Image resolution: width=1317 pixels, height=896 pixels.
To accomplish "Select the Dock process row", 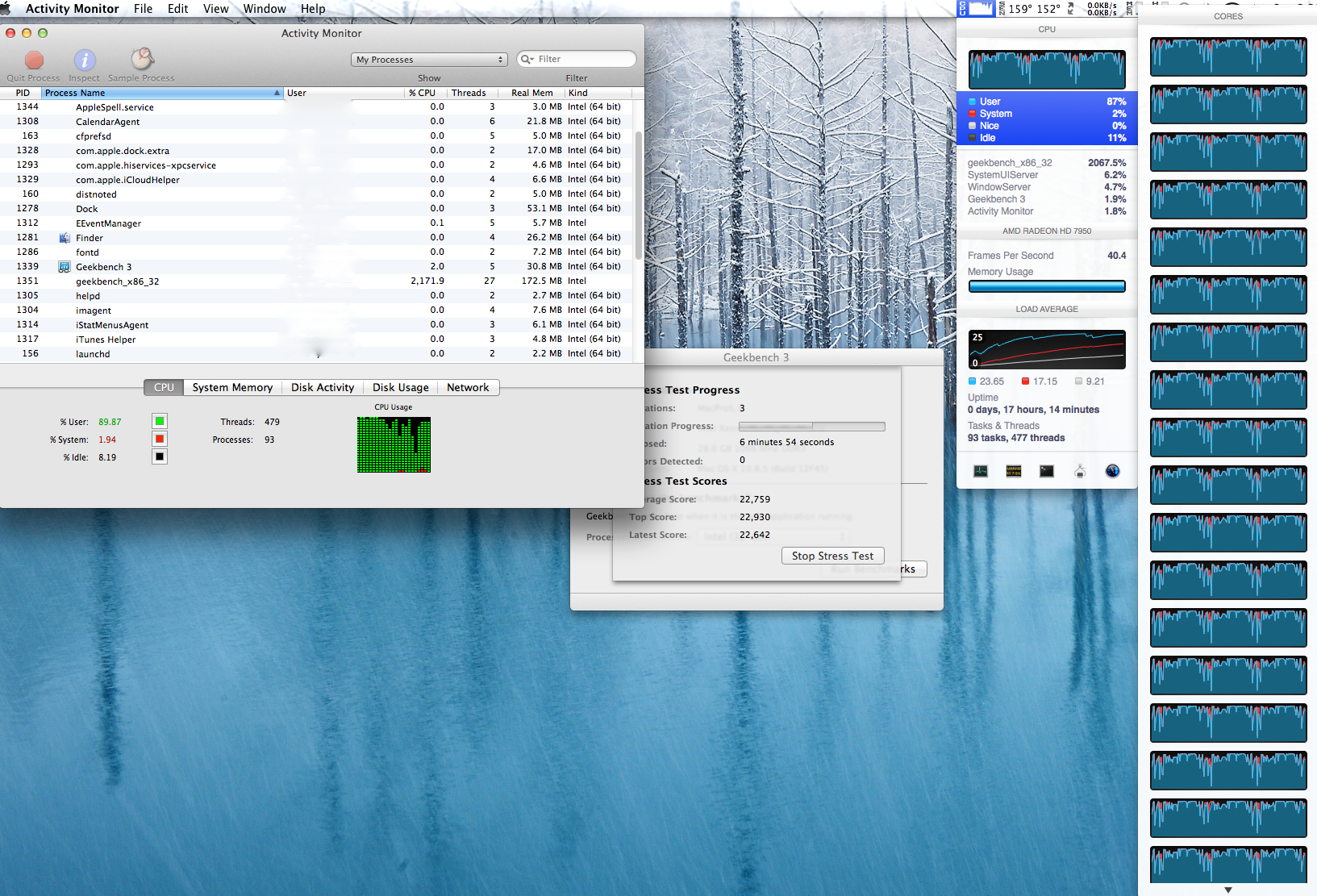I will click(x=316, y=209).
